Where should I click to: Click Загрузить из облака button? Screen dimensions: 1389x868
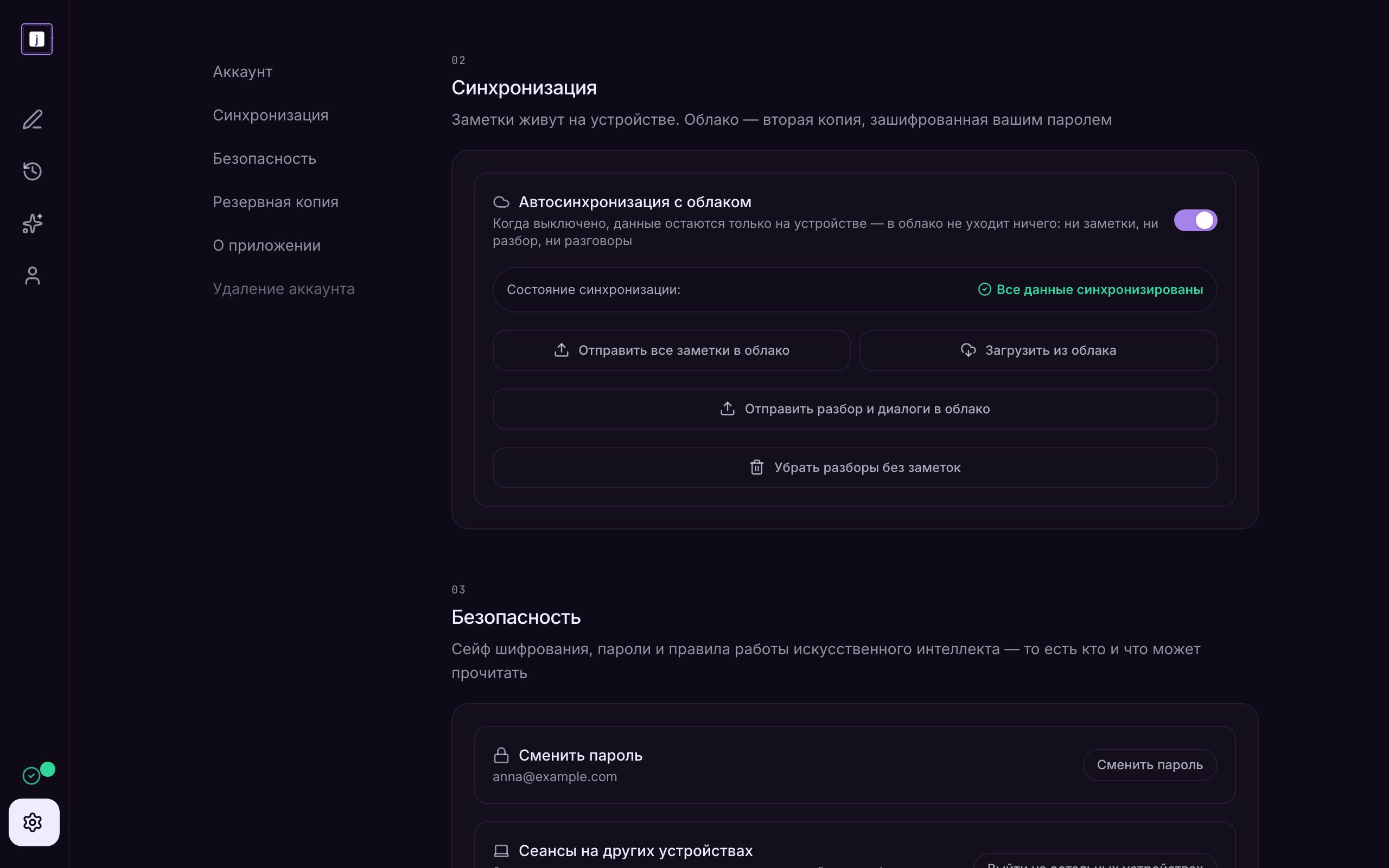1038,350
